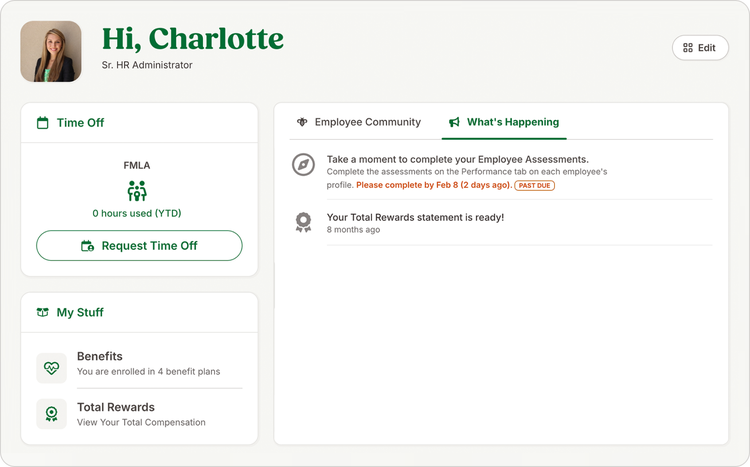Switch to the Employee Community tab
750x467 pixels.
[x=359, y=122]
